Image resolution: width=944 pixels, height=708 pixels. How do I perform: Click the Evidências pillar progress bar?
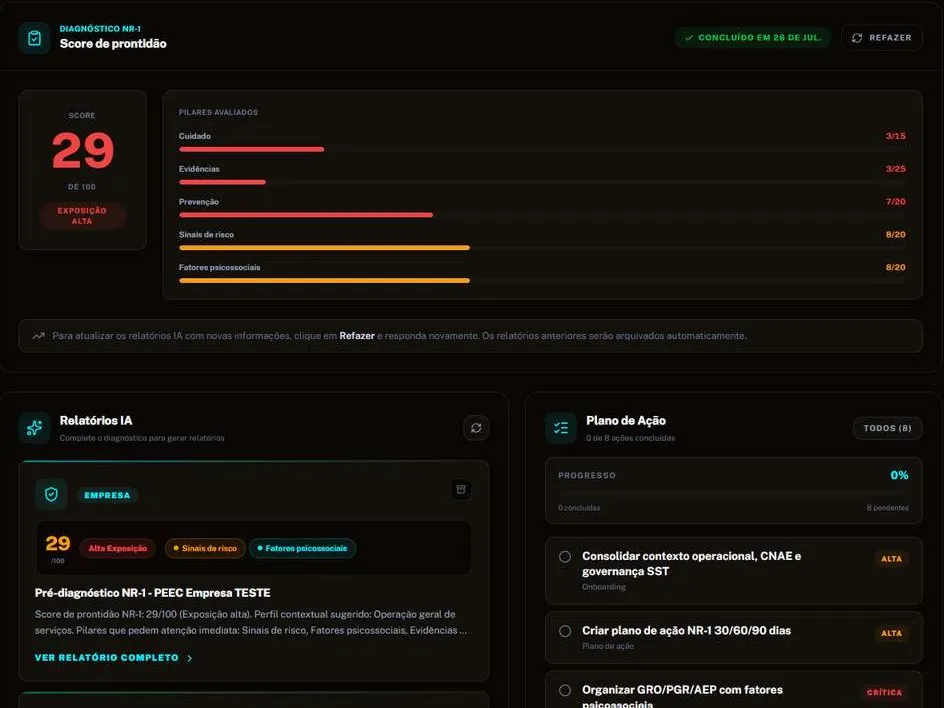[x=542, y=182]
